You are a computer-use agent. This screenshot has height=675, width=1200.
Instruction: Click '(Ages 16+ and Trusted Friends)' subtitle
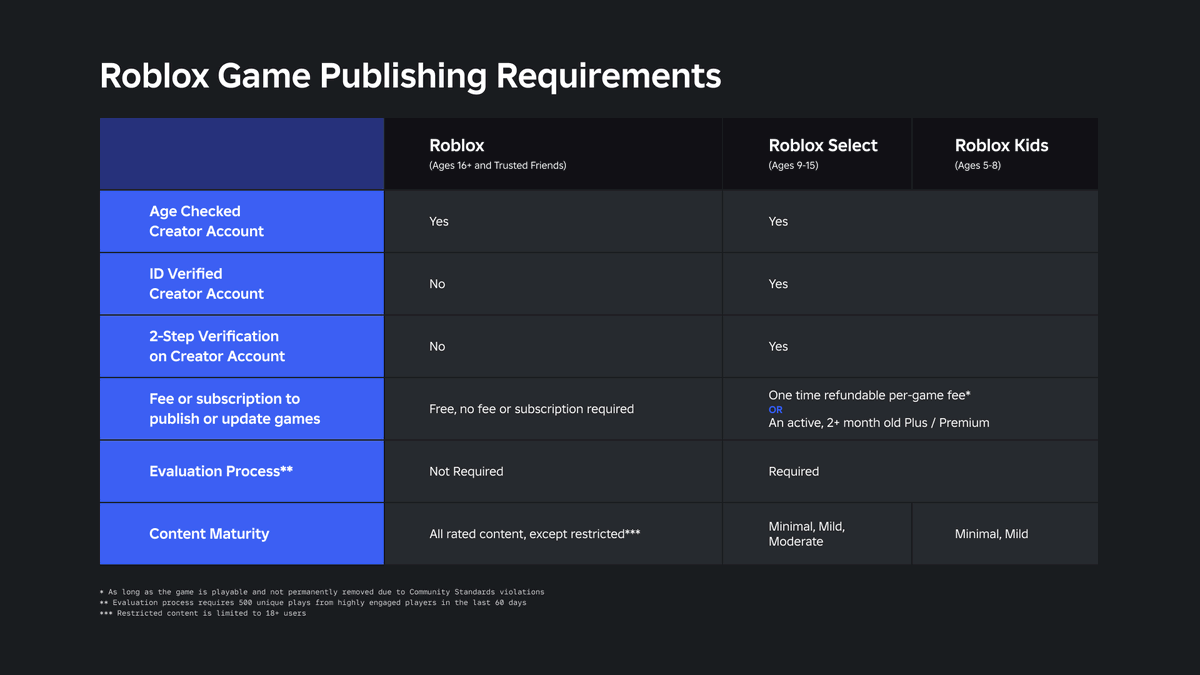pyautogui.click(x=498, y=166)
